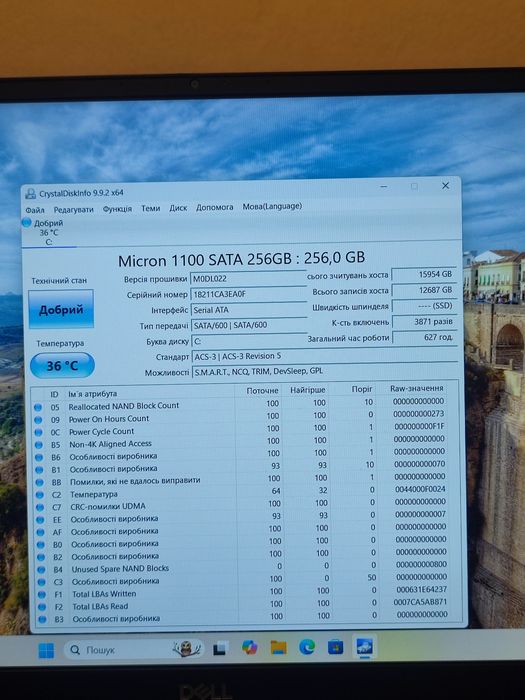The height and width of the screenshot is (700, 525).
Task: Click the serial number field 18211CA3EA0F
Action: tap(248, 294)
